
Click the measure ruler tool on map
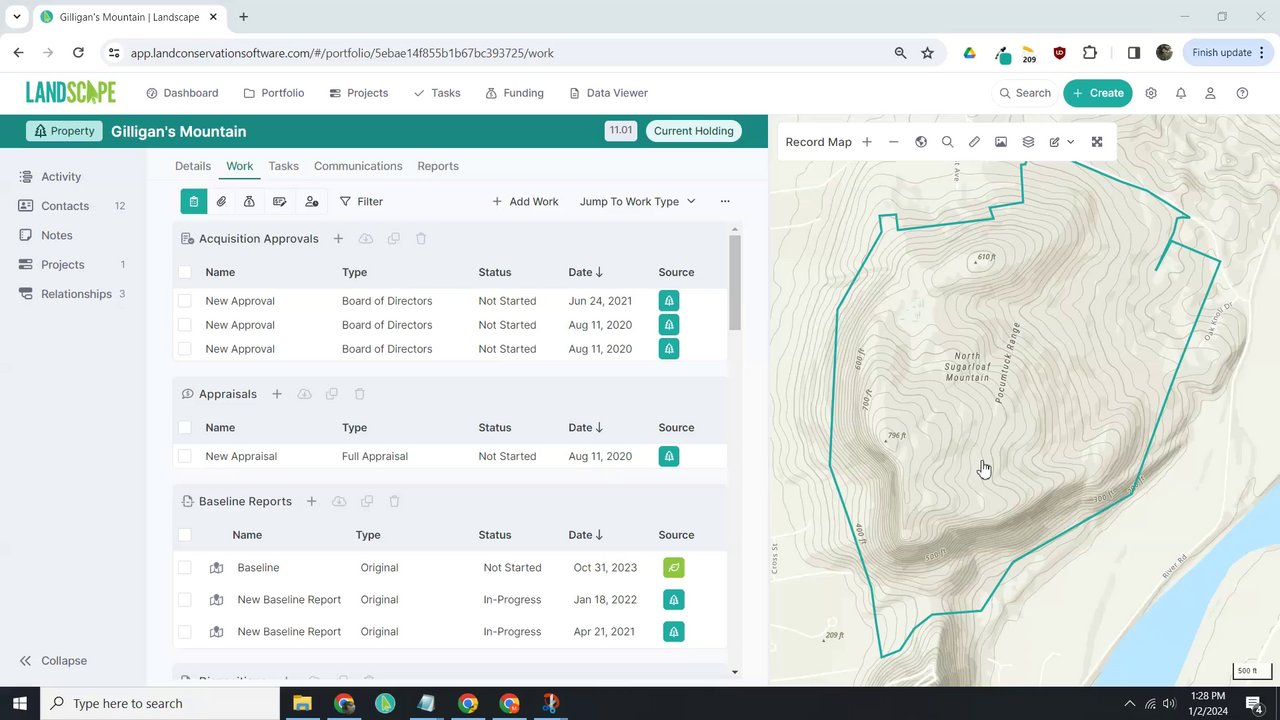974,142
